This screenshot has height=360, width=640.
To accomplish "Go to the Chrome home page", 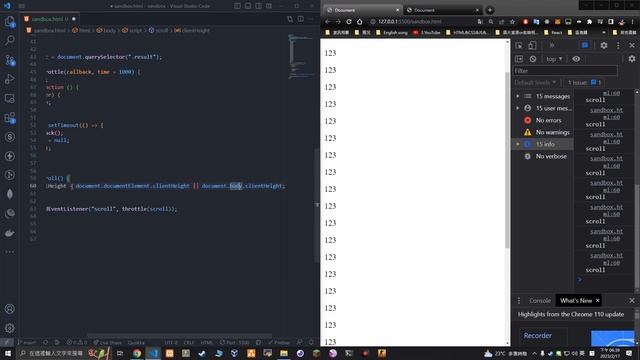I will 360,22.
